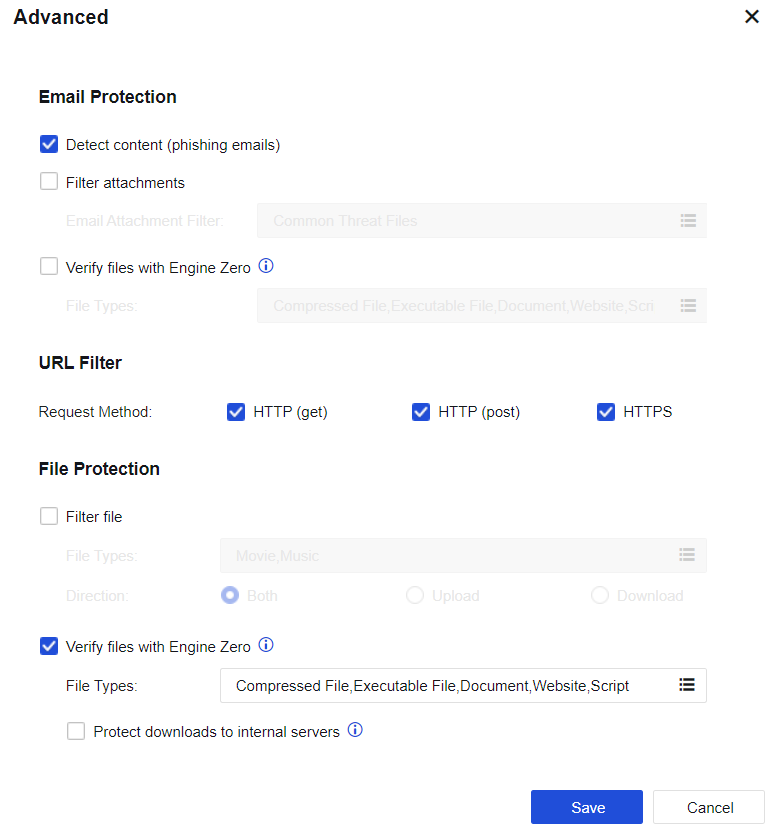
Task: Click the Save button
Action: tap(587, 807)
